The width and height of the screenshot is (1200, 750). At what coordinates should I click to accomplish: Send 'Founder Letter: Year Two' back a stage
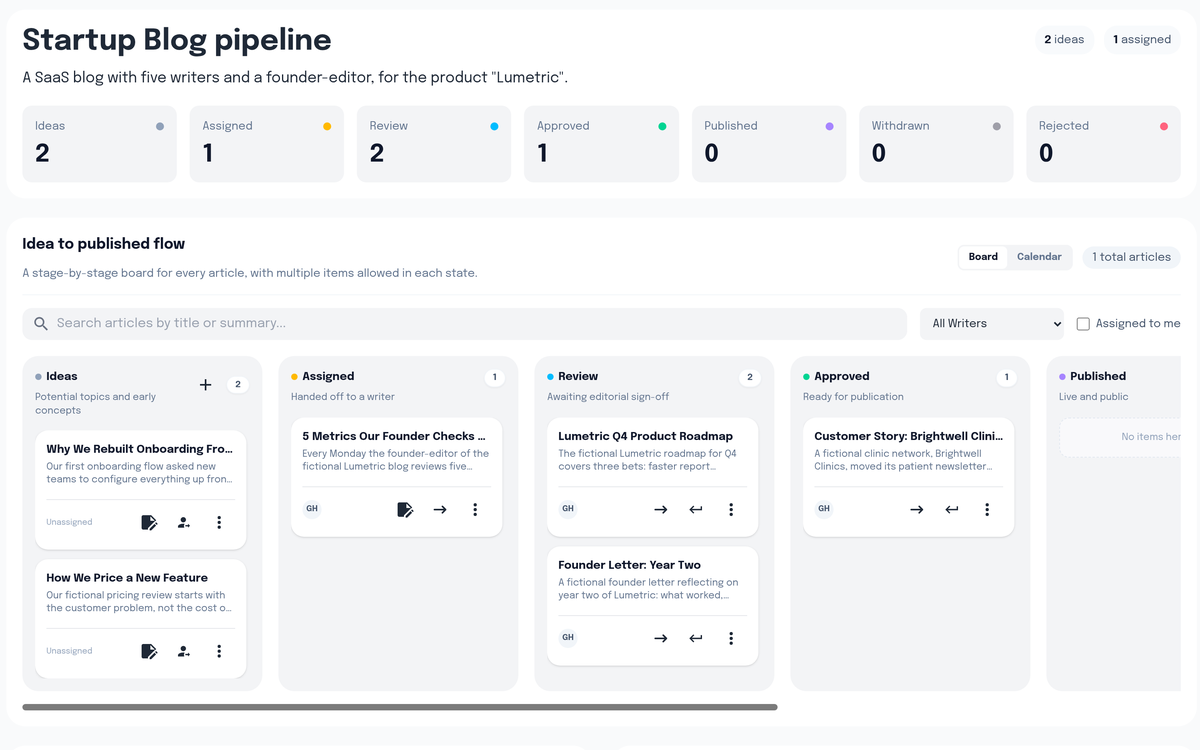coord(696,638)
